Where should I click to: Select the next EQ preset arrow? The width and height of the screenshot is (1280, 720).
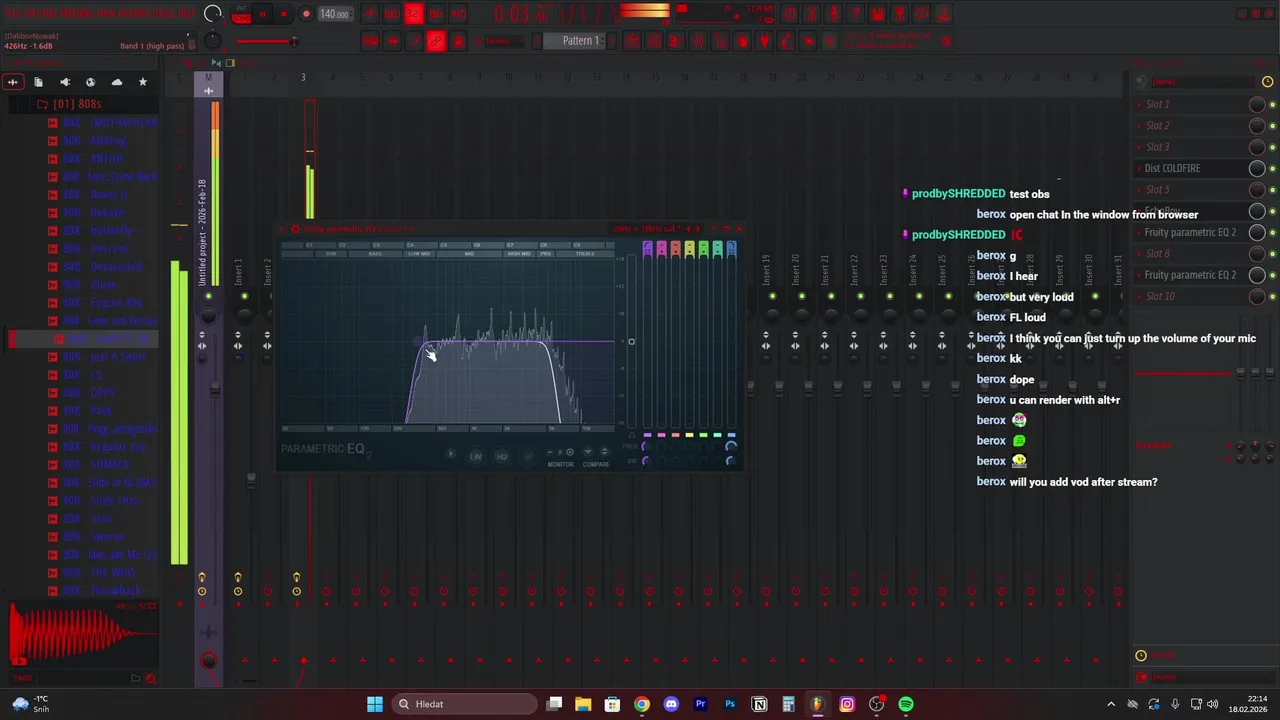pos(698,228)
